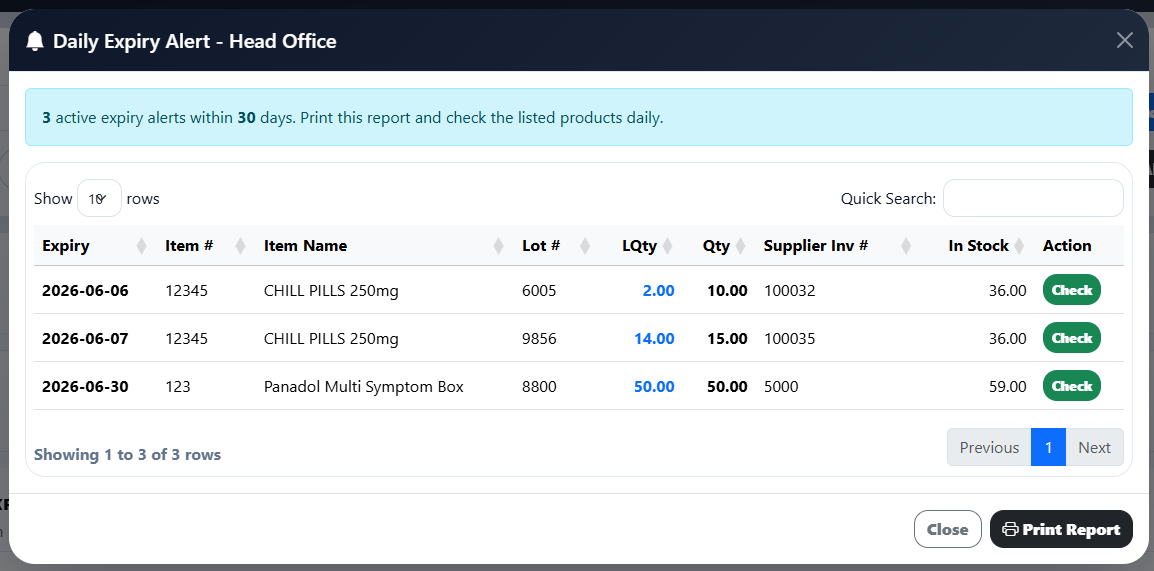Click lot number 8800
Screen dimensions: 1154x571
pos(539,386)
